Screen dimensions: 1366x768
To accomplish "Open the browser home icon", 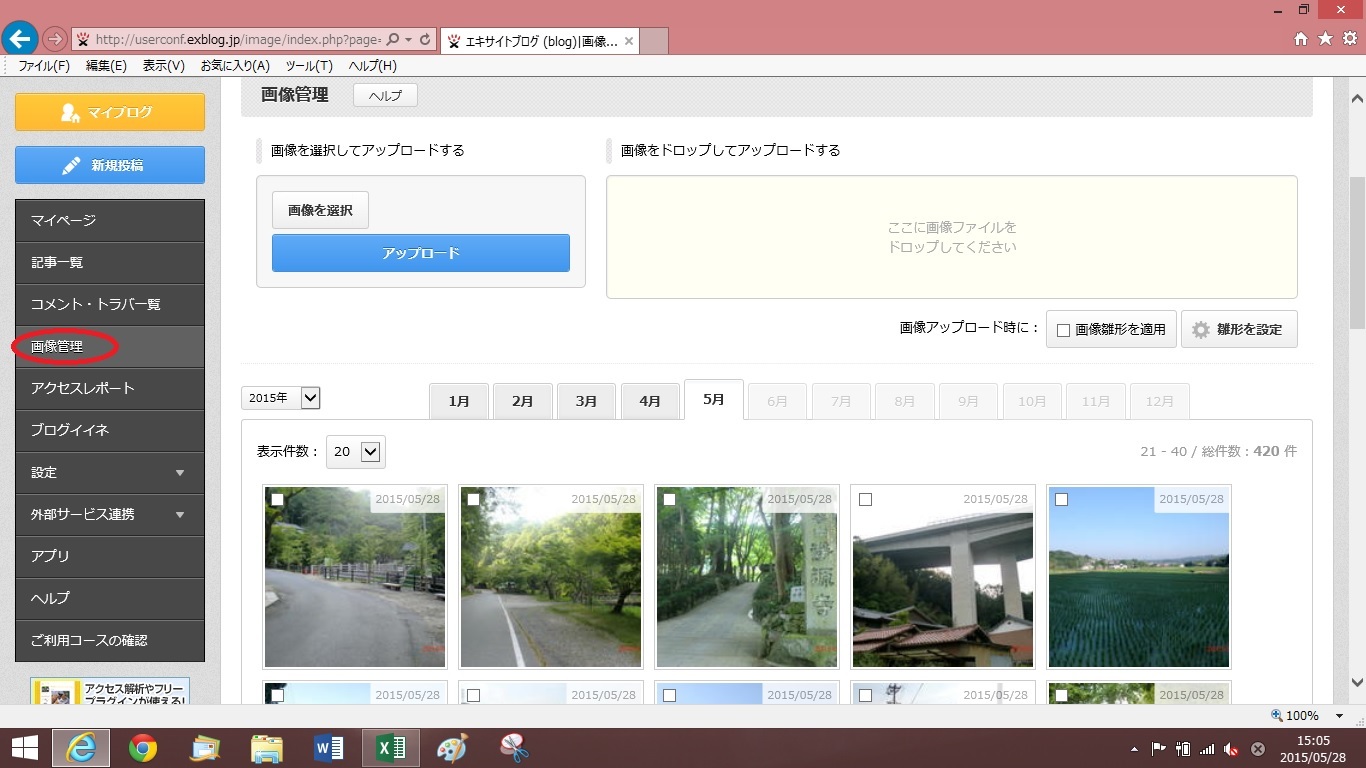I will tap(1301, 39).
